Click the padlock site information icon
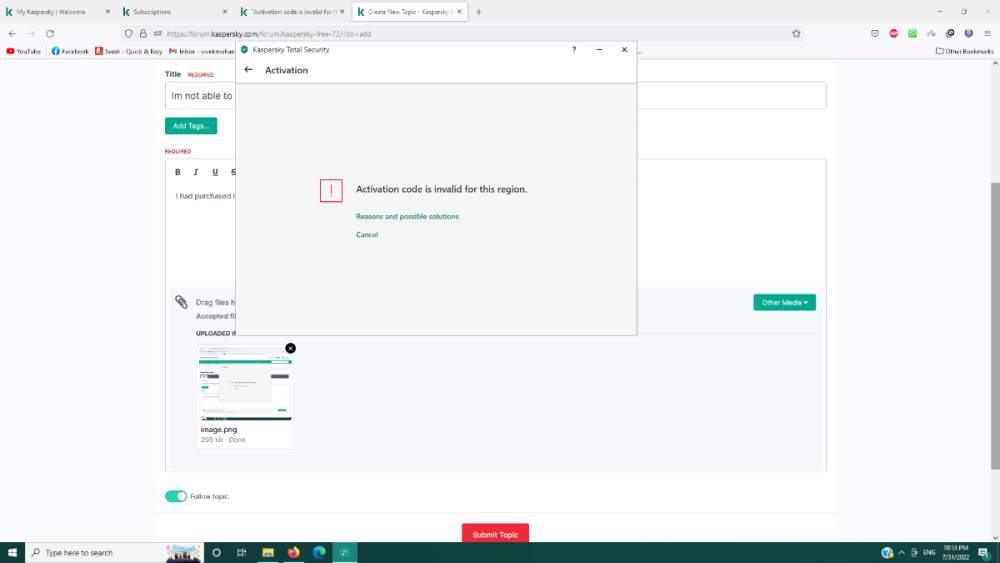The width and height of the screenshot is (1000, 563). click(143, 34)
